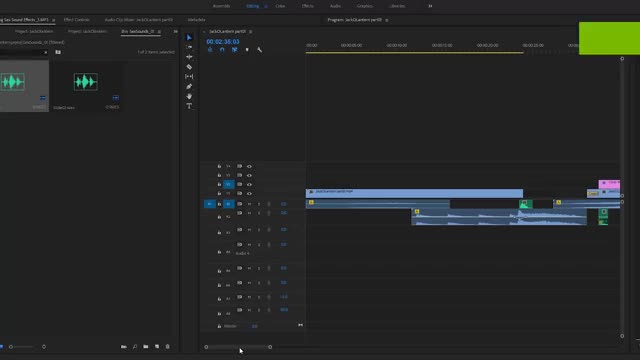
Task: Click the voice-over microphone on track A5
Action: pos(269,268)
